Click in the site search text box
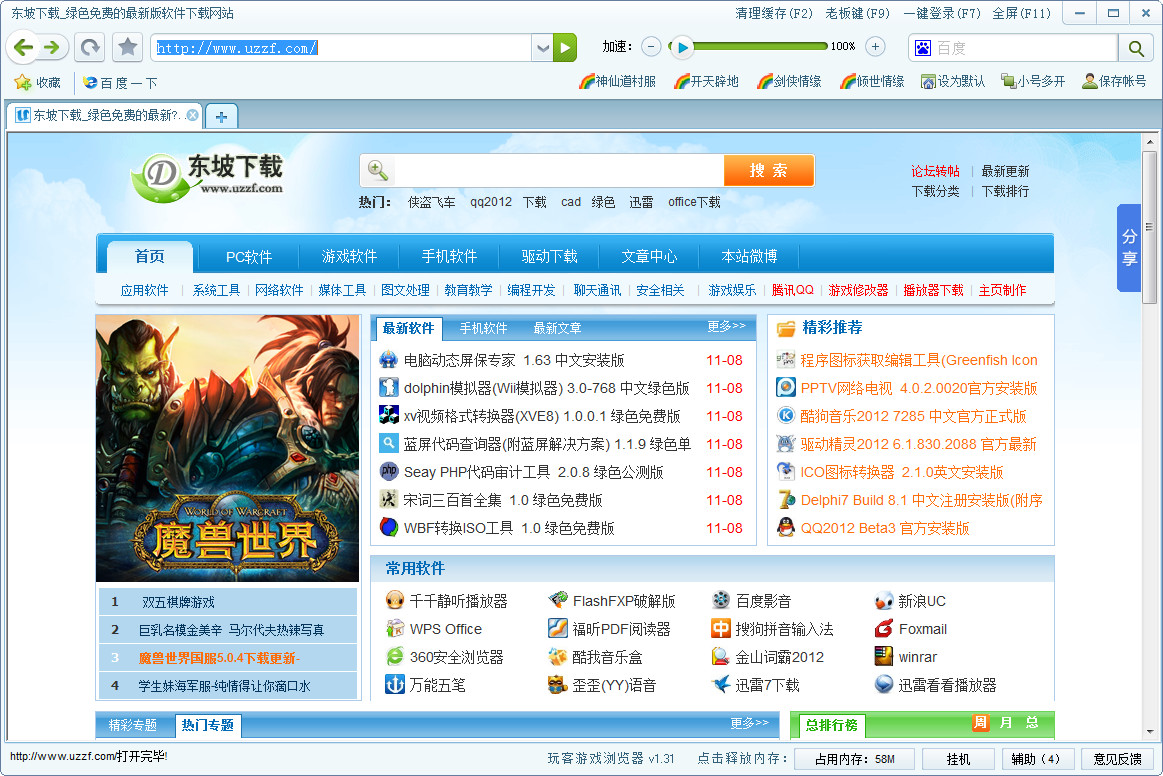Viewport: 1163px width, 776px height. 559,171
